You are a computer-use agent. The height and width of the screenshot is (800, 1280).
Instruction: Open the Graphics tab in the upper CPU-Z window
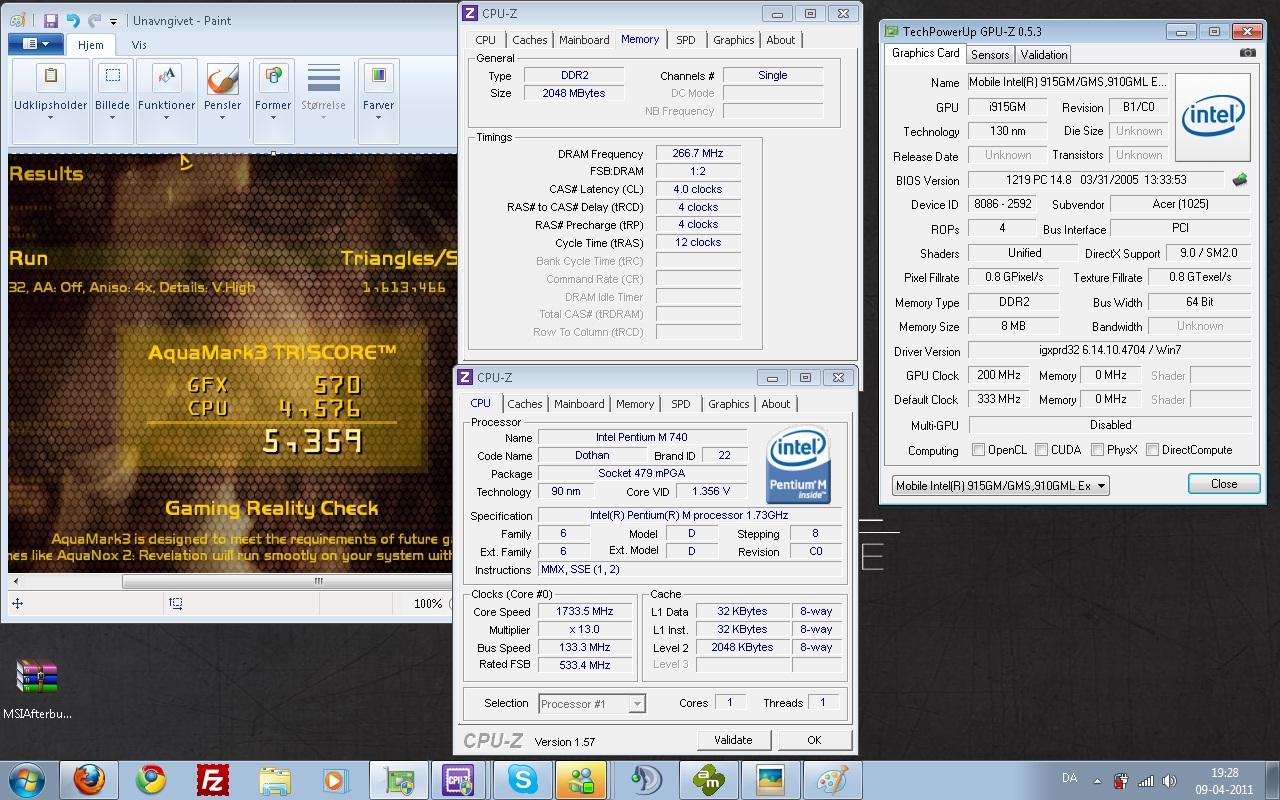pyautogui.click(x=733, y=40)
